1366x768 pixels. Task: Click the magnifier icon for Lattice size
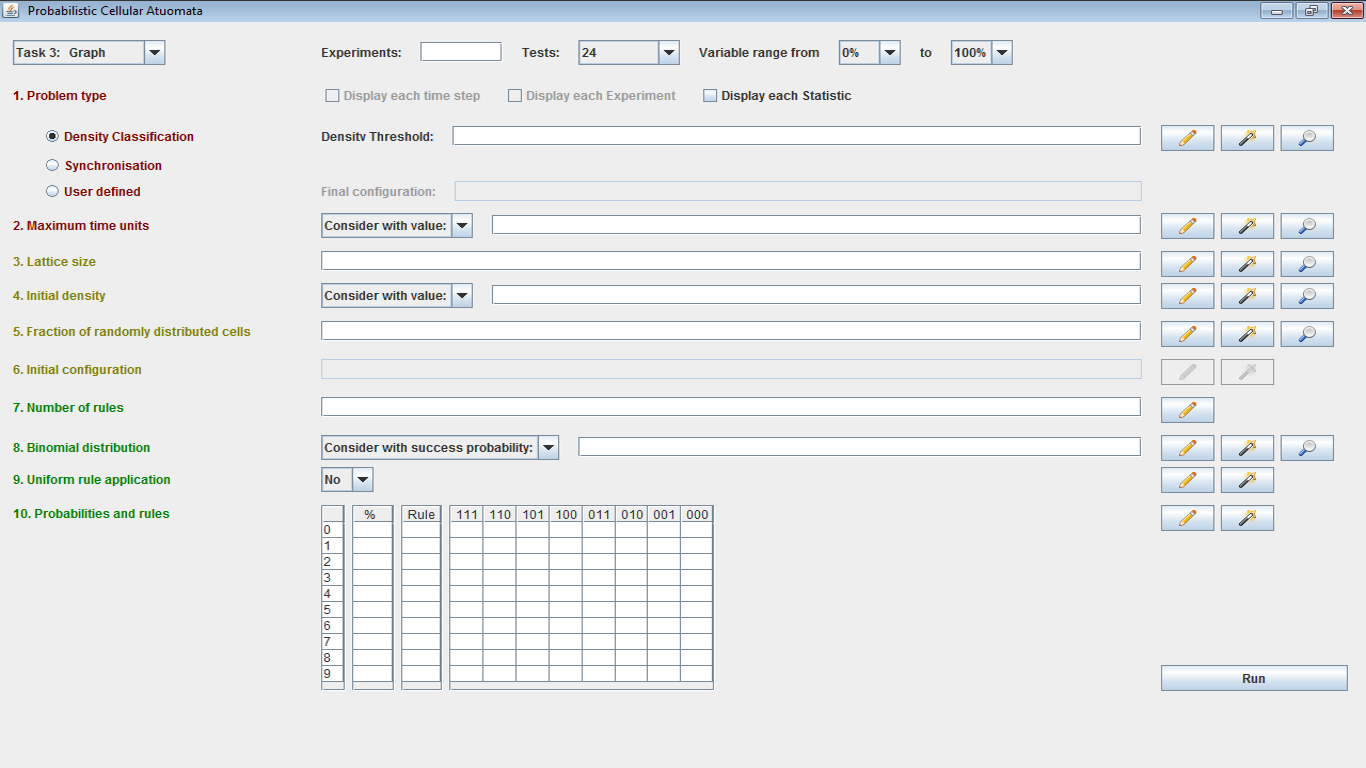(1307, 264)
